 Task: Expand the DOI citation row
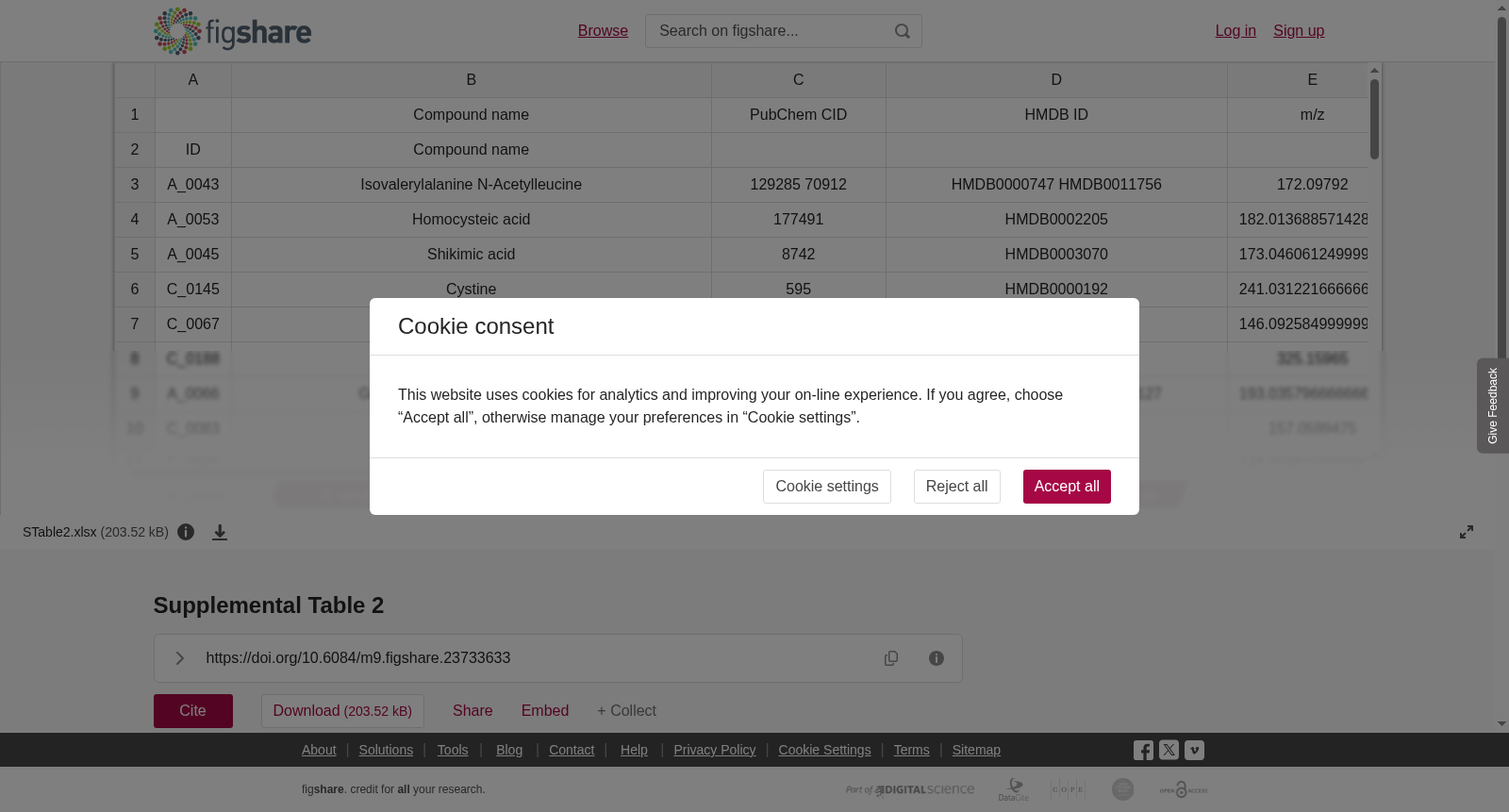point(179,658)
